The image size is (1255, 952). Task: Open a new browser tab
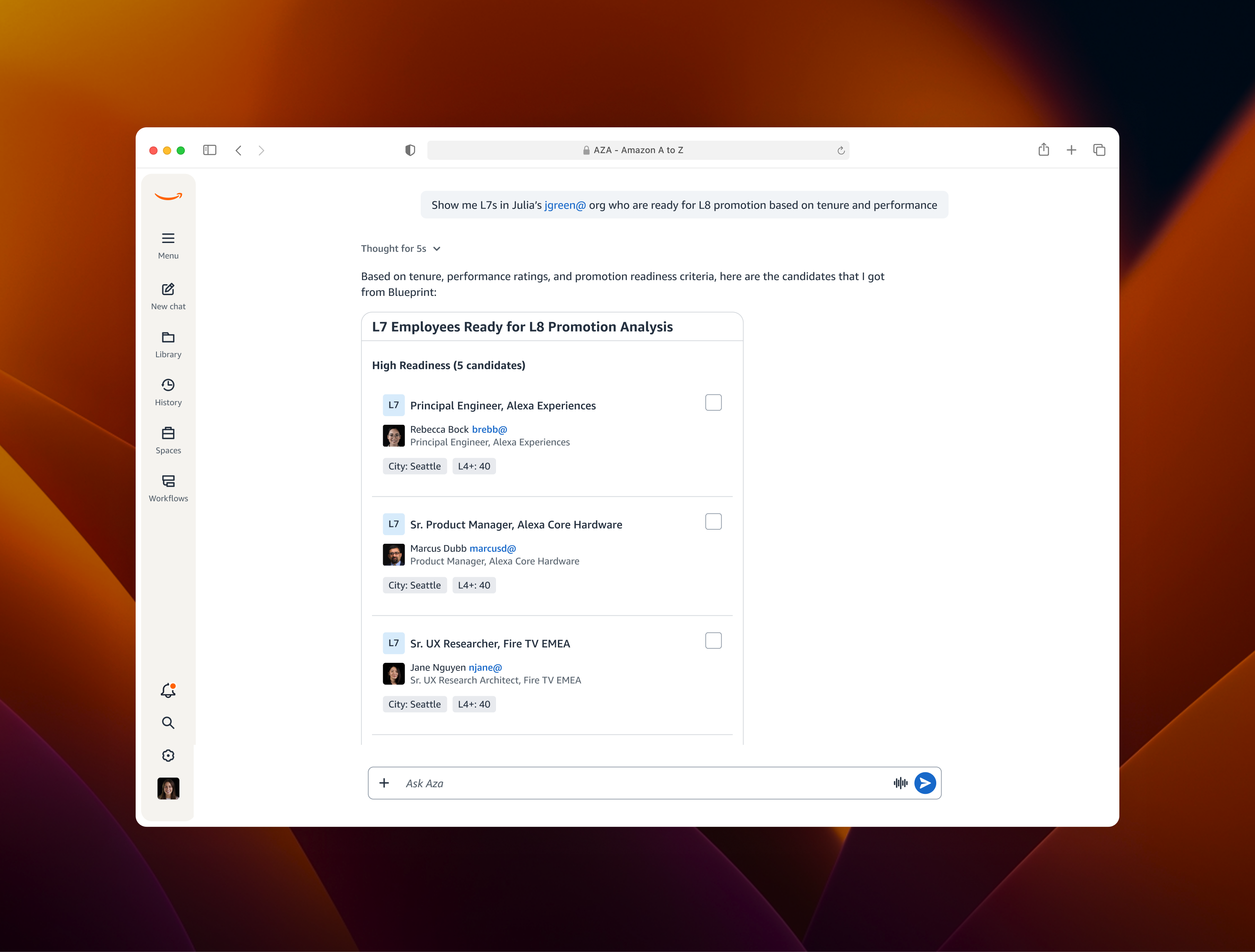[1071, 150]
